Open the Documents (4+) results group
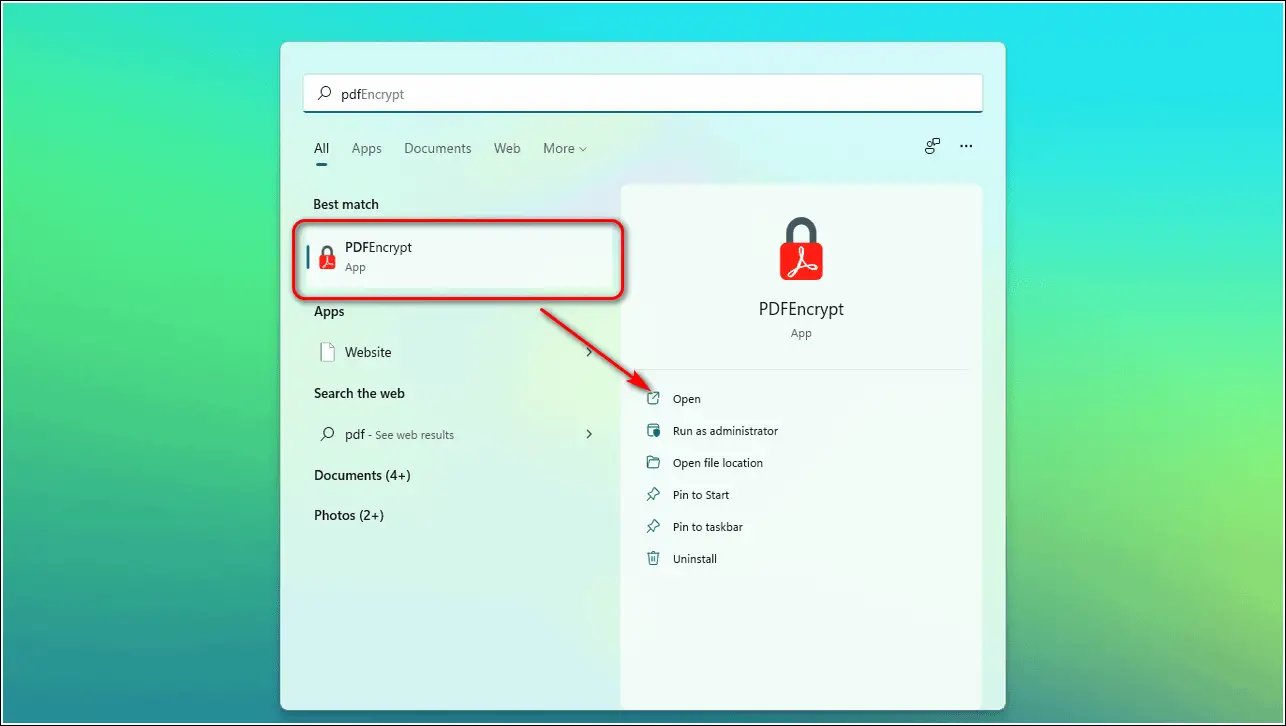This screenshot has height=726, width=1286. tap(362, 475)
